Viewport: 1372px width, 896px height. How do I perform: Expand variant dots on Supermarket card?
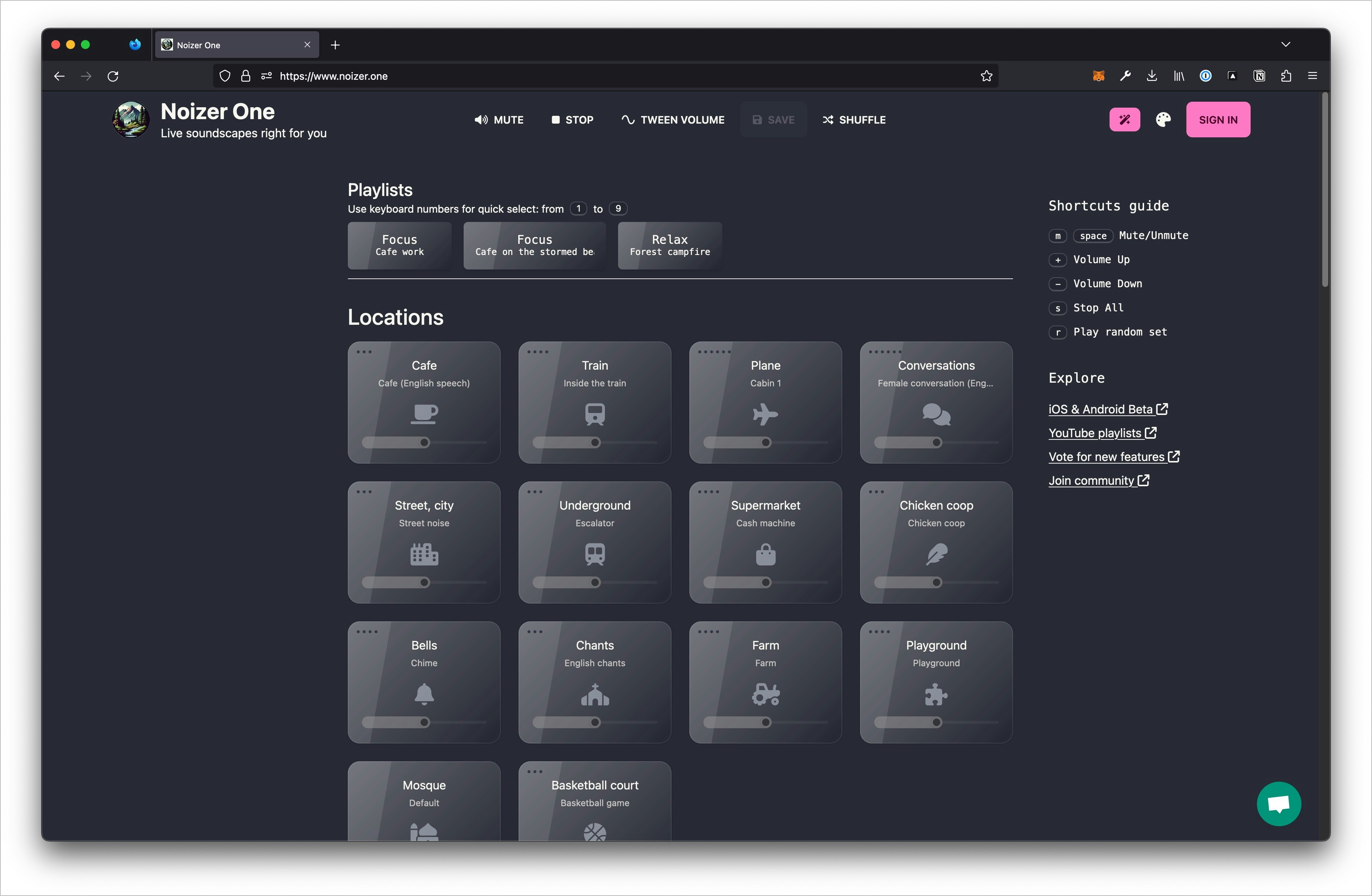click(709, 492)
